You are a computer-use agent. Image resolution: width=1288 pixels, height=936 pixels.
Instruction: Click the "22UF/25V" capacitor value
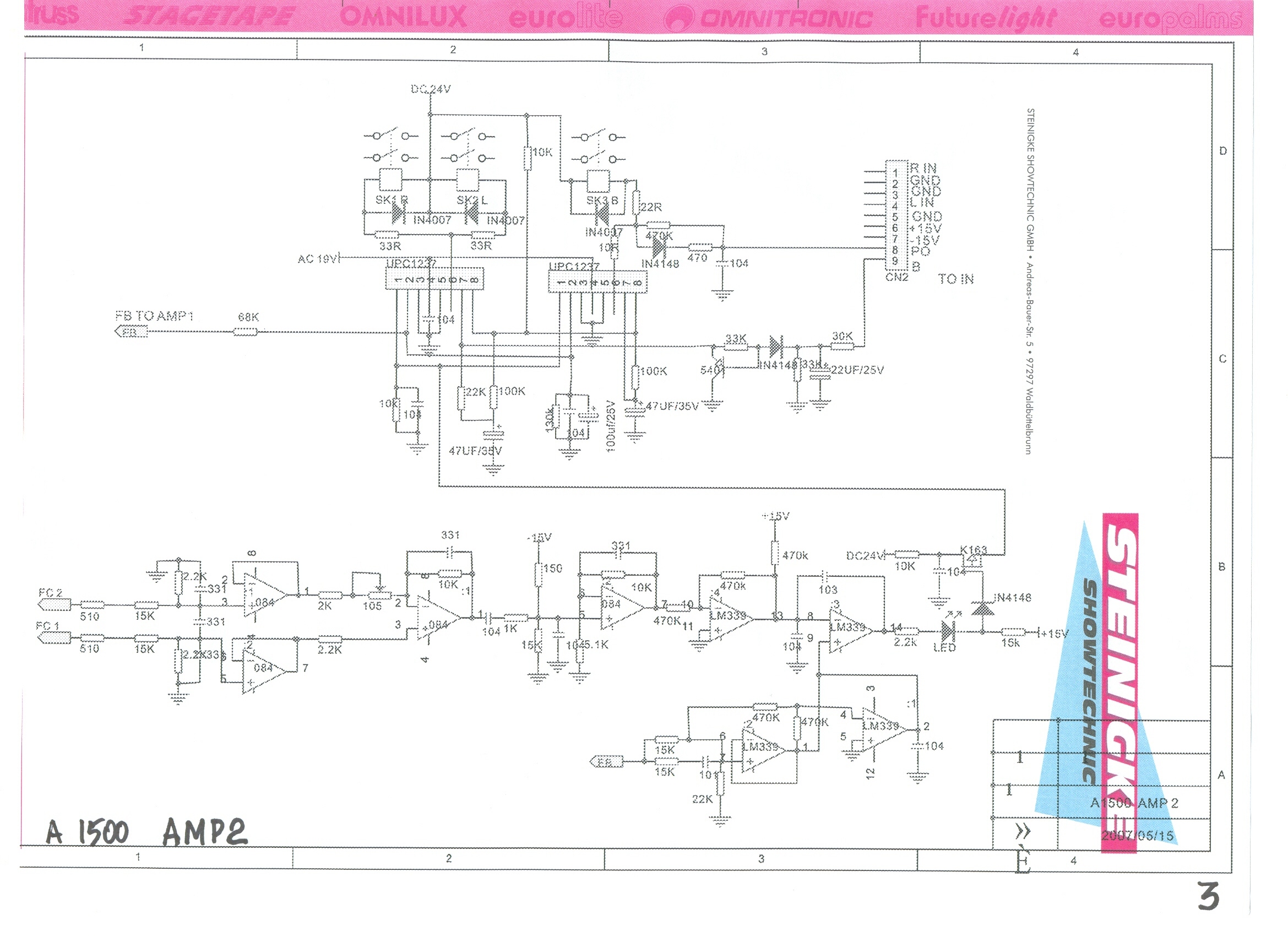[x=857, y=371]
